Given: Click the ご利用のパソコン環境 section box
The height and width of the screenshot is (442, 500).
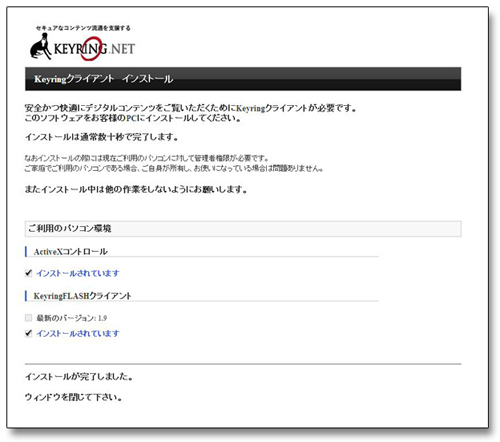Looking at the screenshot, I should (x=243, y=229).
